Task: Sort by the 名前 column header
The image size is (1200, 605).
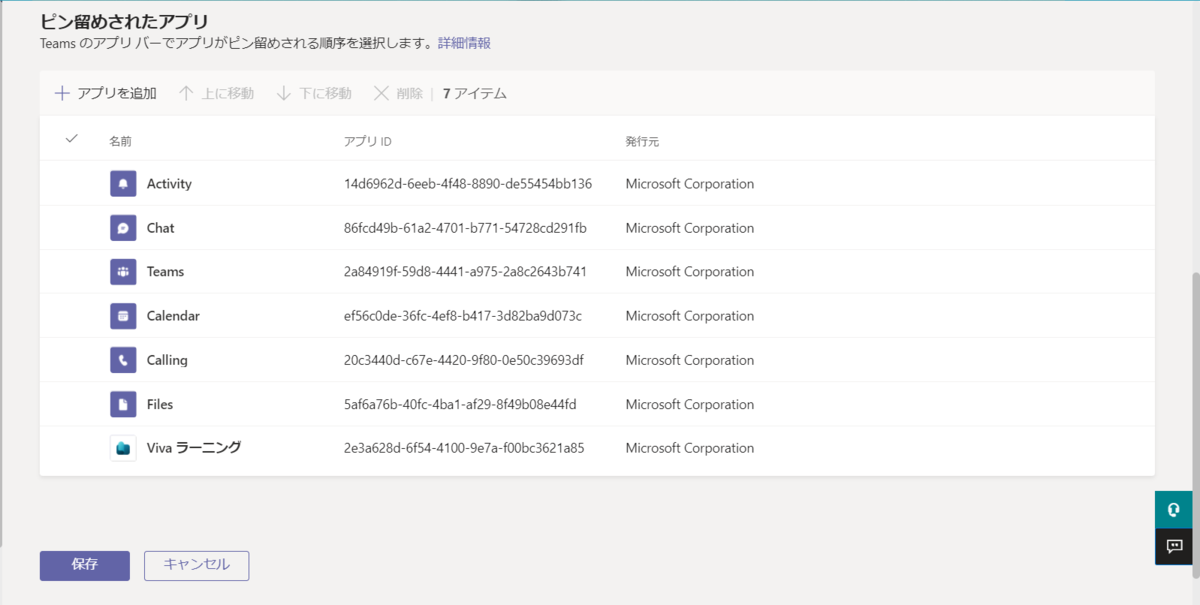Action: click(x=120, y=141)
